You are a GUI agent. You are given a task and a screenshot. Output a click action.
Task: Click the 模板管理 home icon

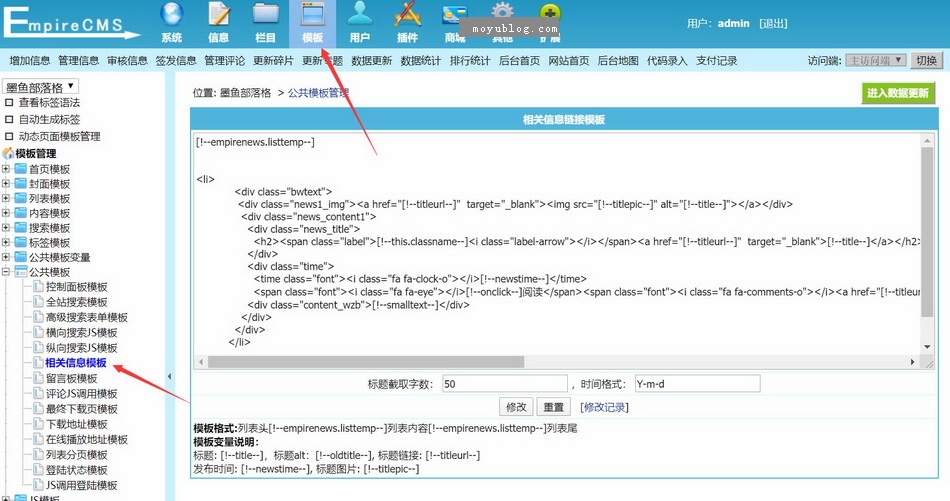[8, 153]
